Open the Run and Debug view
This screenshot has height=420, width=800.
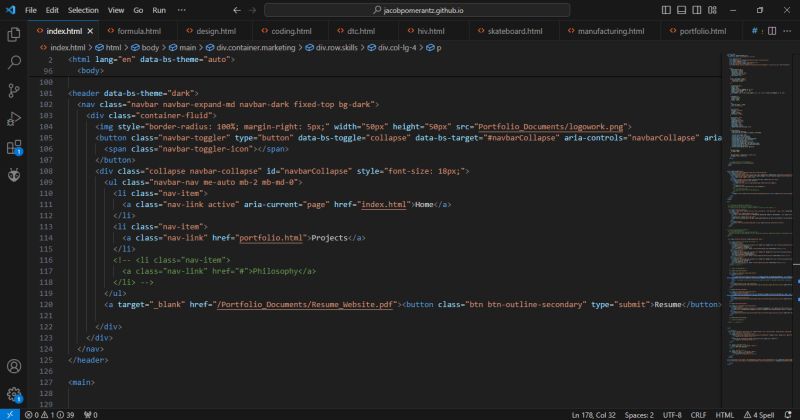(14, 119)
